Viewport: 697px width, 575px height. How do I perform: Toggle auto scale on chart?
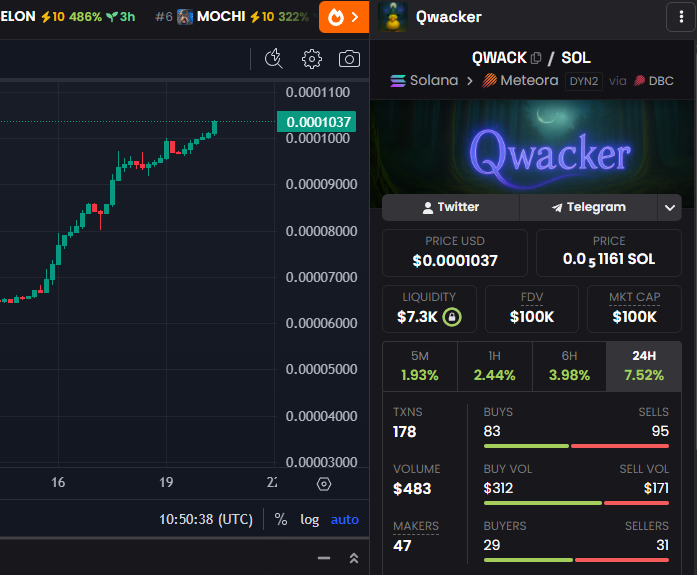coord(344,519)
